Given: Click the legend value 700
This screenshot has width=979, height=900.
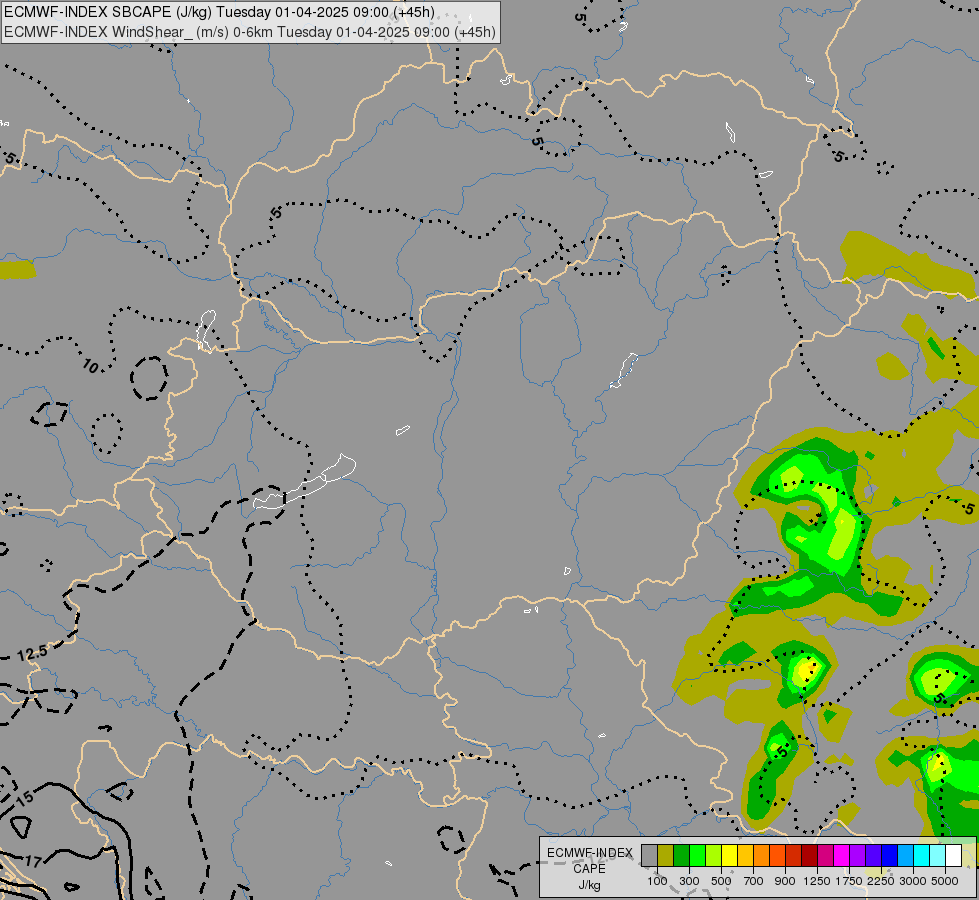Looking at the screenshot, I should [754, 881].
